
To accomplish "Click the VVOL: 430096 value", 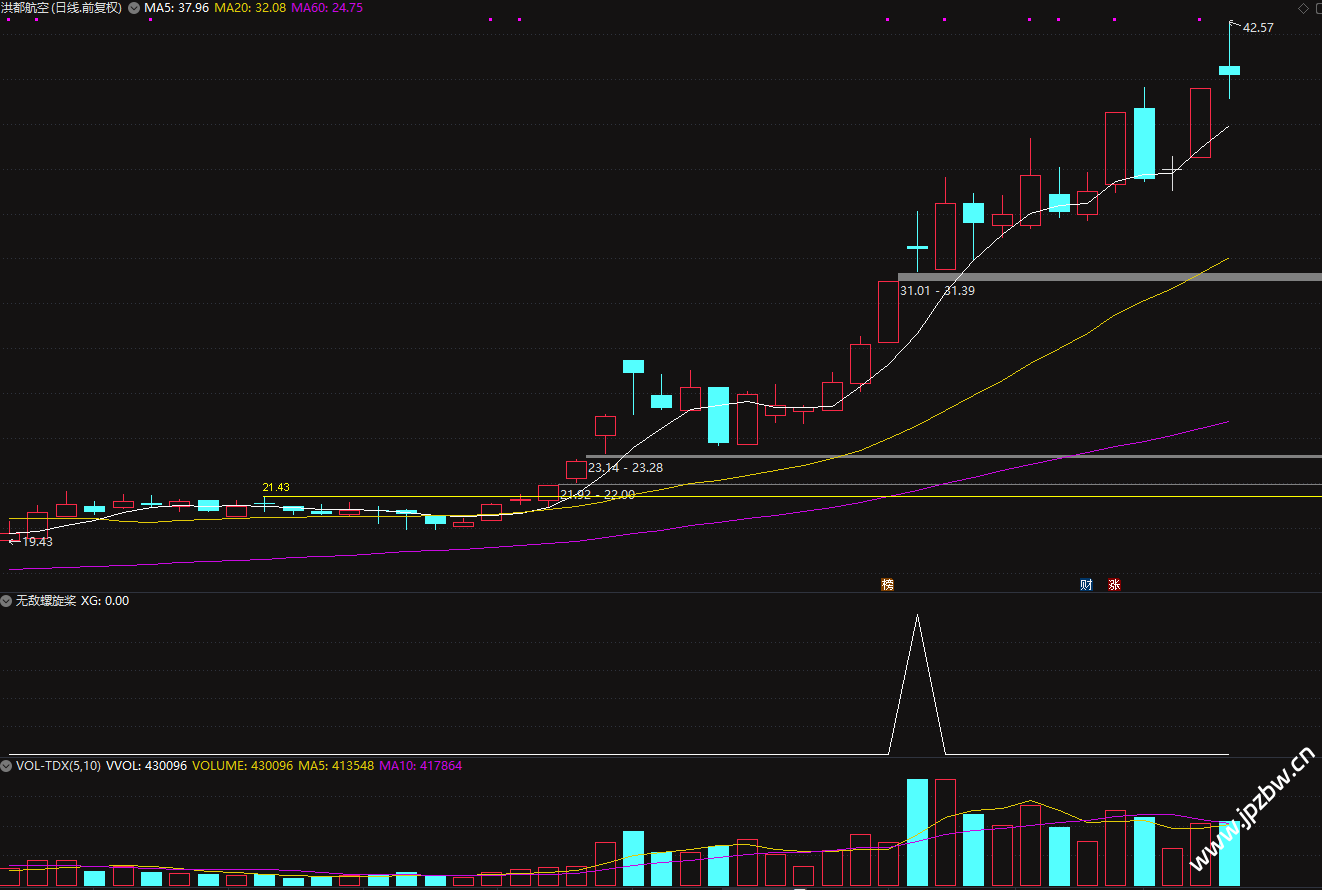I will (x=147, y=766).
